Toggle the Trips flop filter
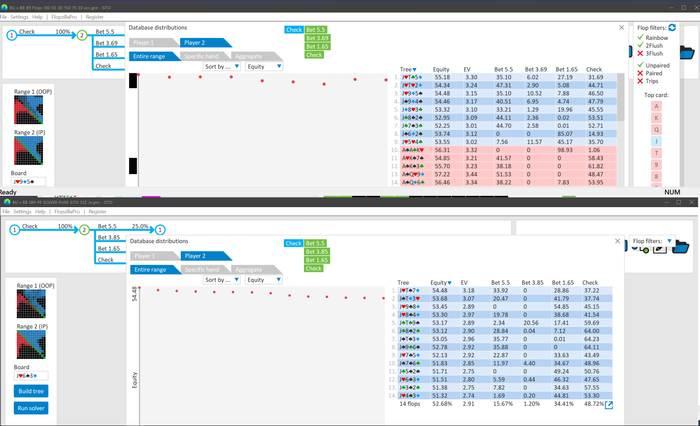Viewport: 700px width, 426px height. click(648, 81)
